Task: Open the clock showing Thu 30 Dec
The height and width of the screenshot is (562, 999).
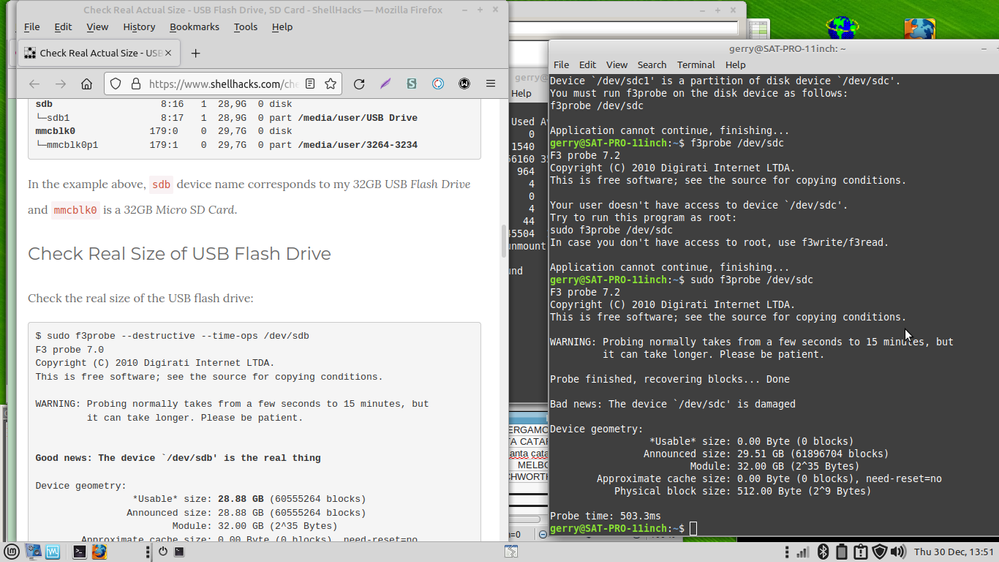Action: (952, 551)
